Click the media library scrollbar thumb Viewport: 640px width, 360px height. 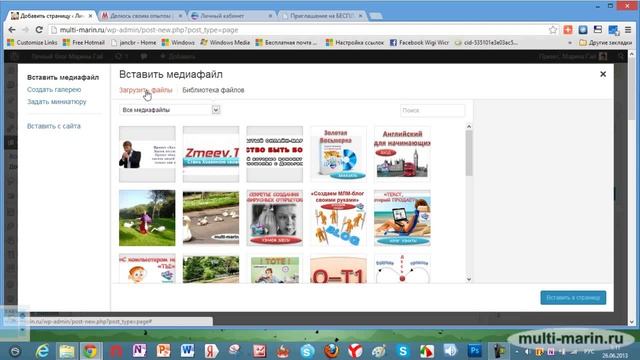469,153
